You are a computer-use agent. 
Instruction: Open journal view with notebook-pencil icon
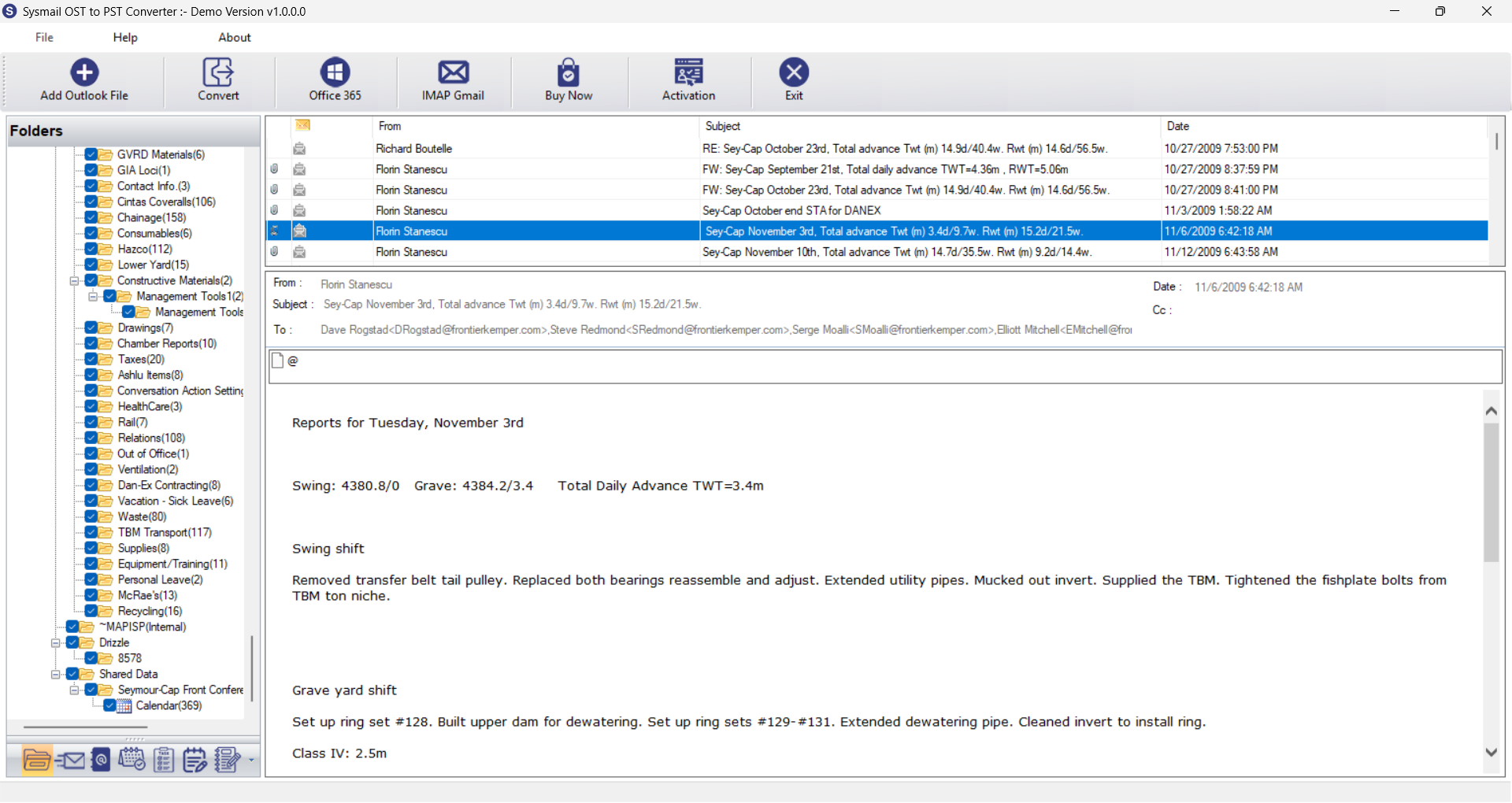point(228,760)
